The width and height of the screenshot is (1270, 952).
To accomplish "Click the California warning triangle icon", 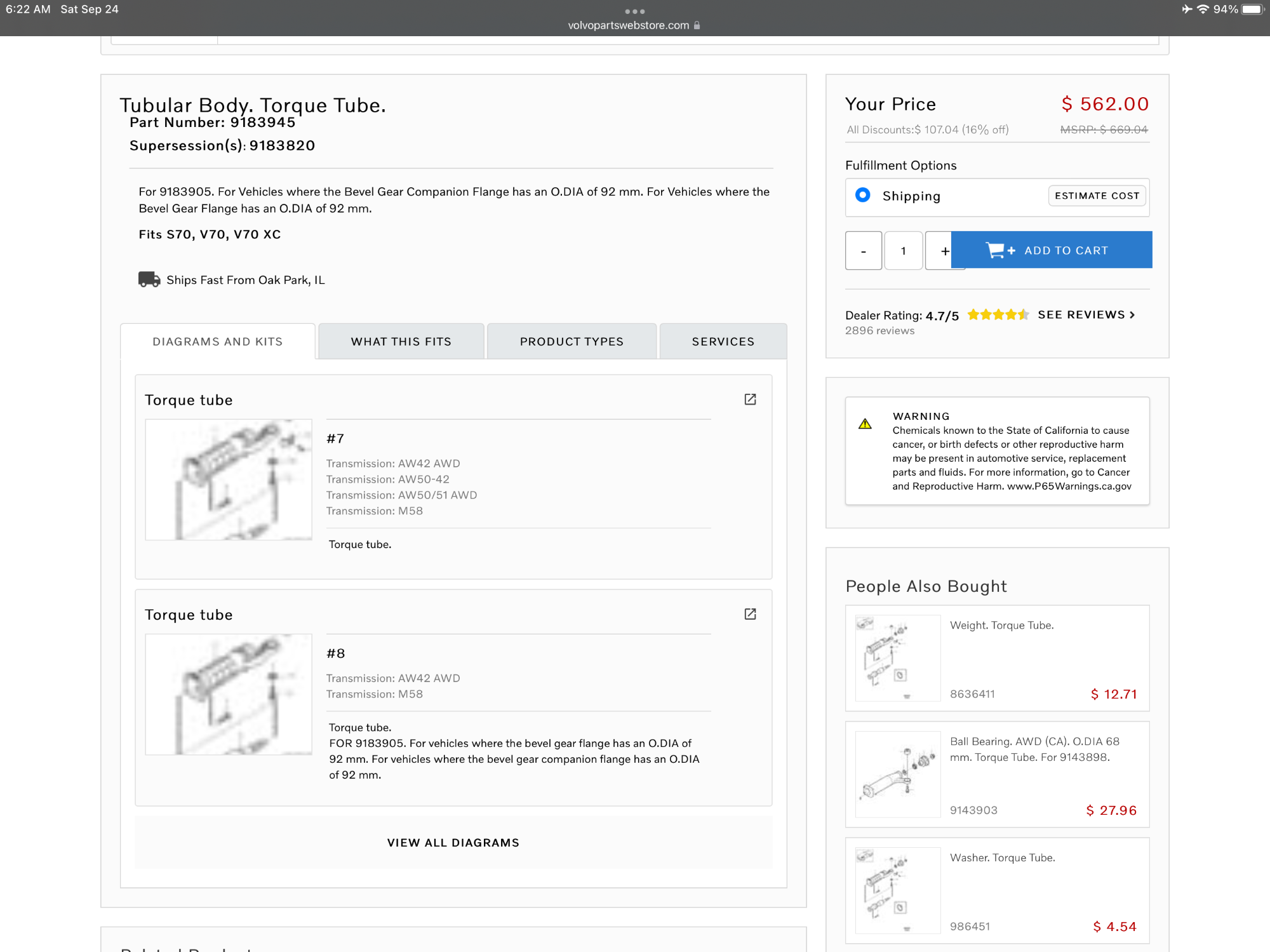I will (x=865, y=424).
